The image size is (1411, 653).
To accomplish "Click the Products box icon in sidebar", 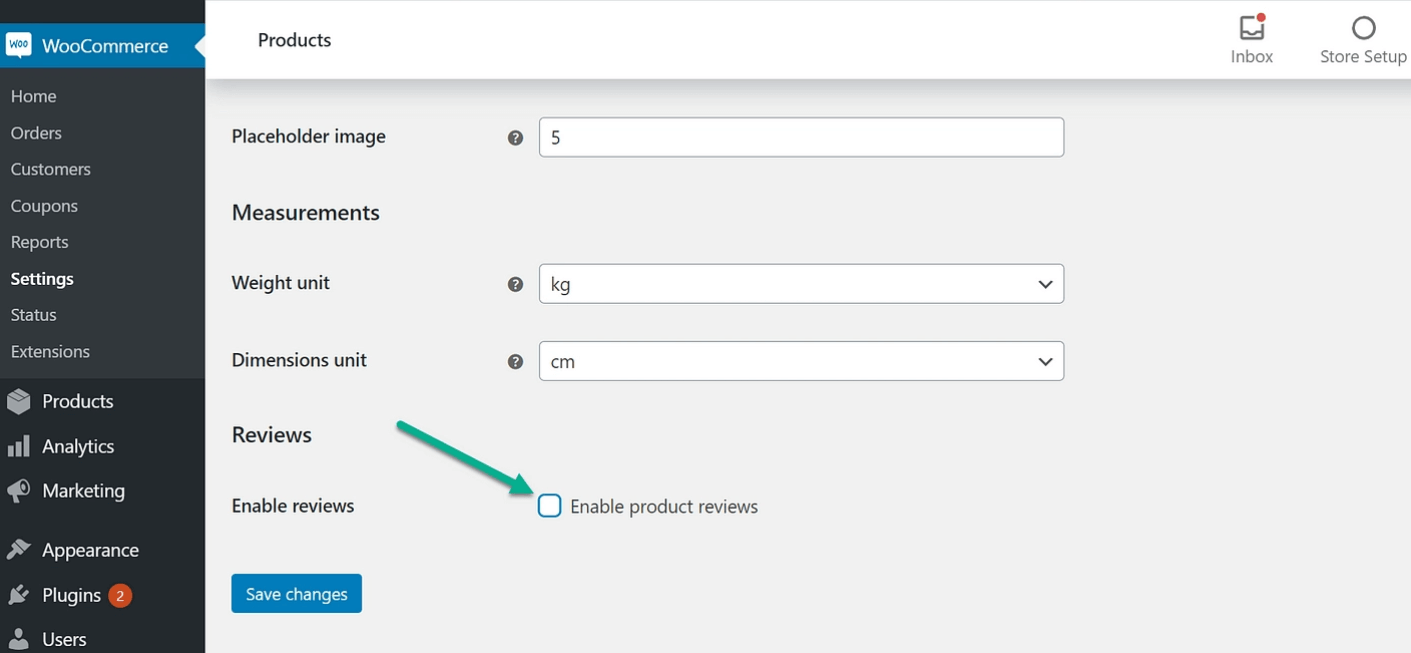I will coord(19,401).
